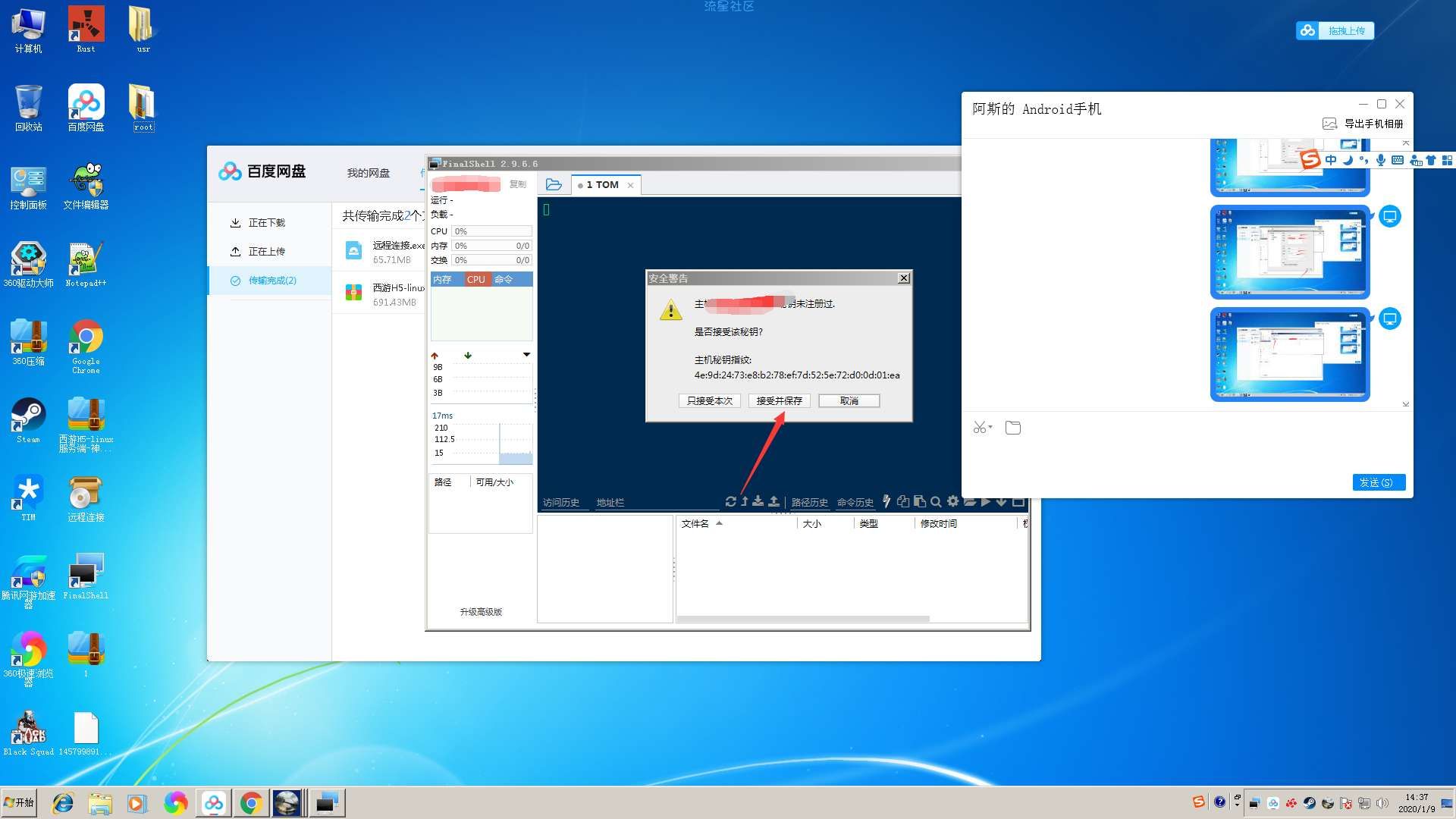Open Notepad++ desktop shortcut
The height and width of the screenshot is (819, 1456).
coord(86,265)
